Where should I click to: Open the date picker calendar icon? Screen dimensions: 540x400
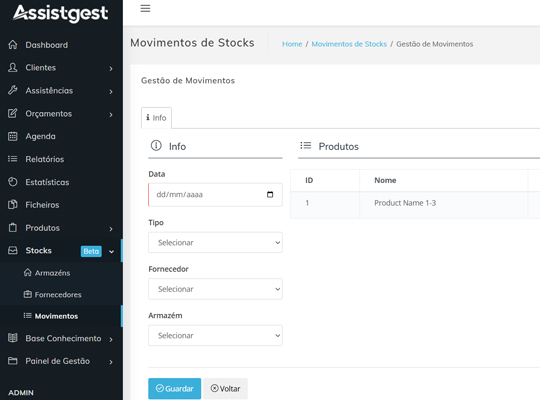[x=270, y=195]
